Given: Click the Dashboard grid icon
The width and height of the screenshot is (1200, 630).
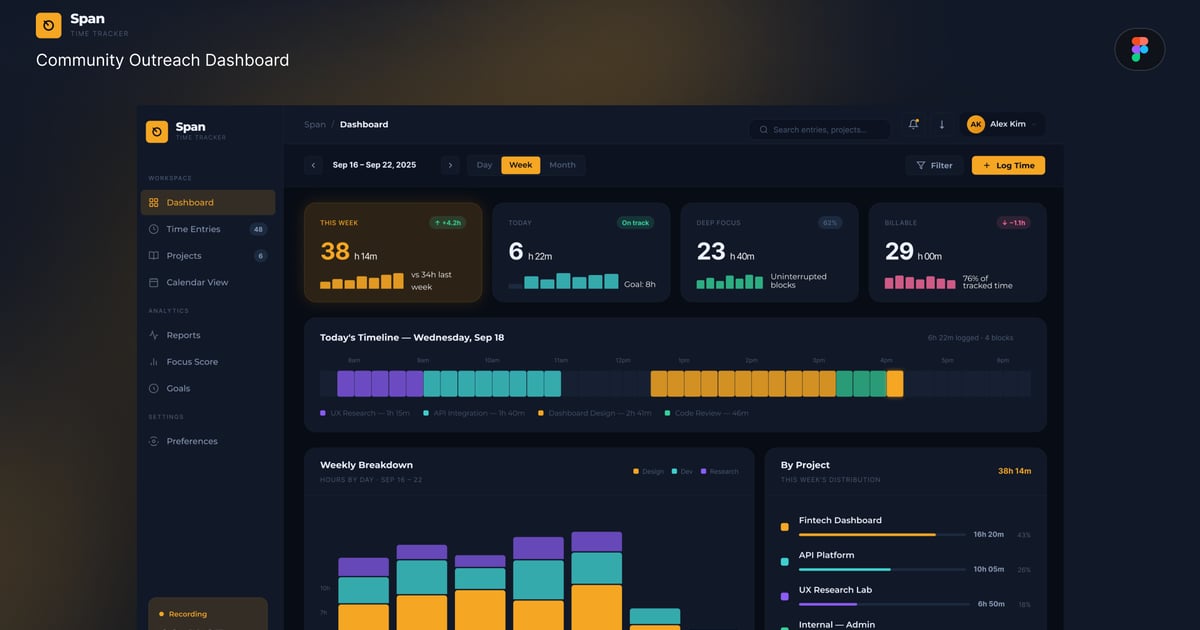Looking at the screenshot, I should tap(153, 203).
